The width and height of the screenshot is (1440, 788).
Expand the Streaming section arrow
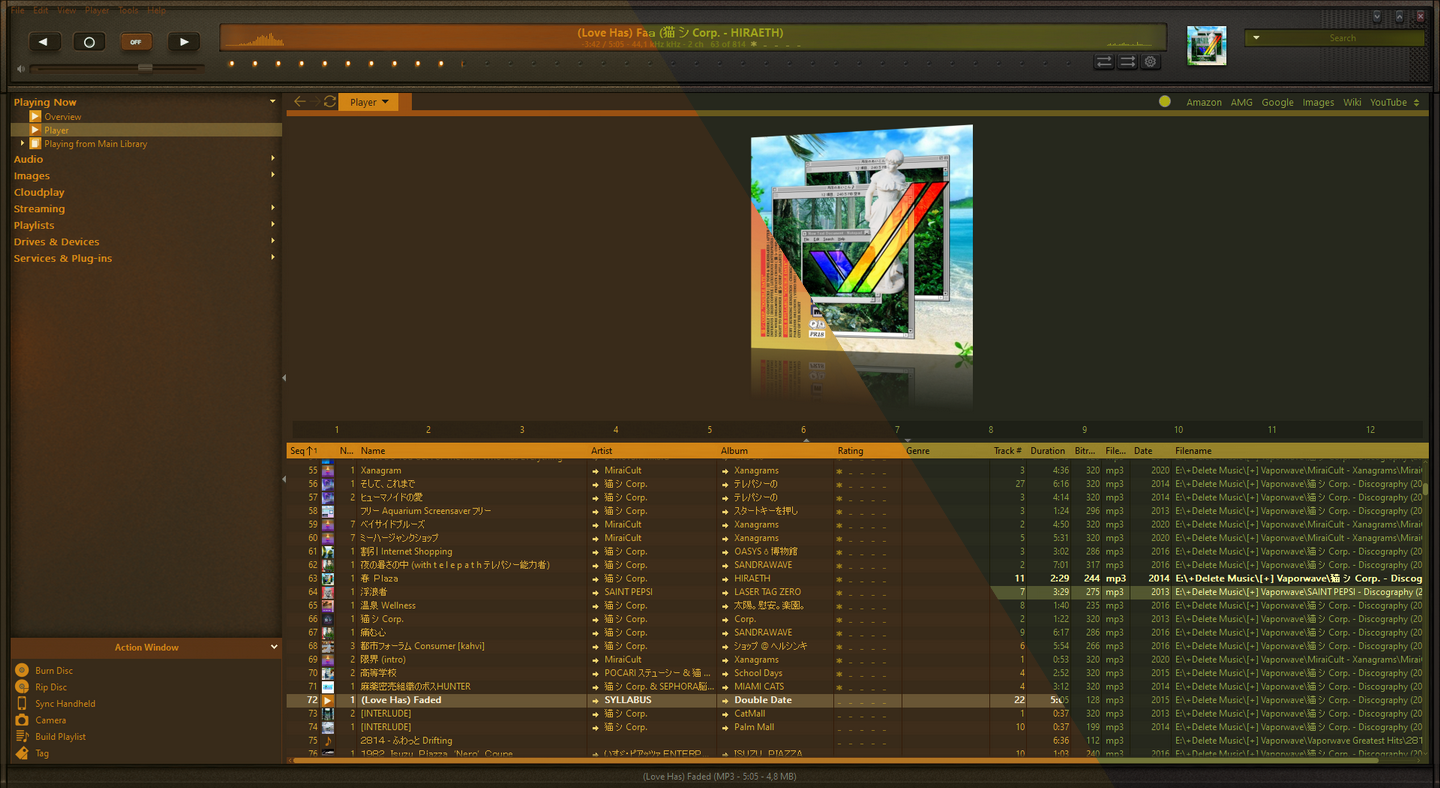coord(272,208)
